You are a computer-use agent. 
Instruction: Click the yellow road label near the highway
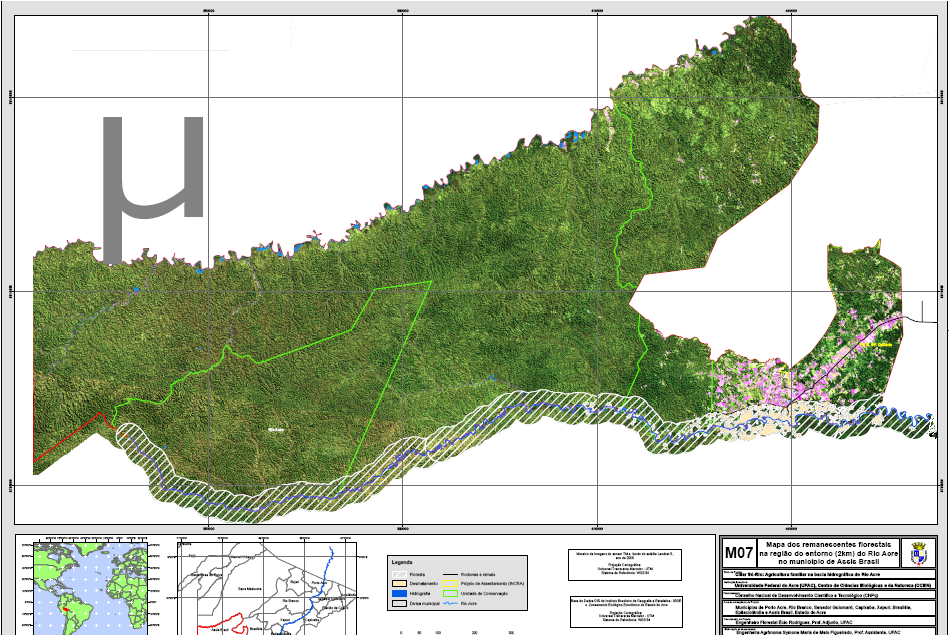(x=875, y=344)
